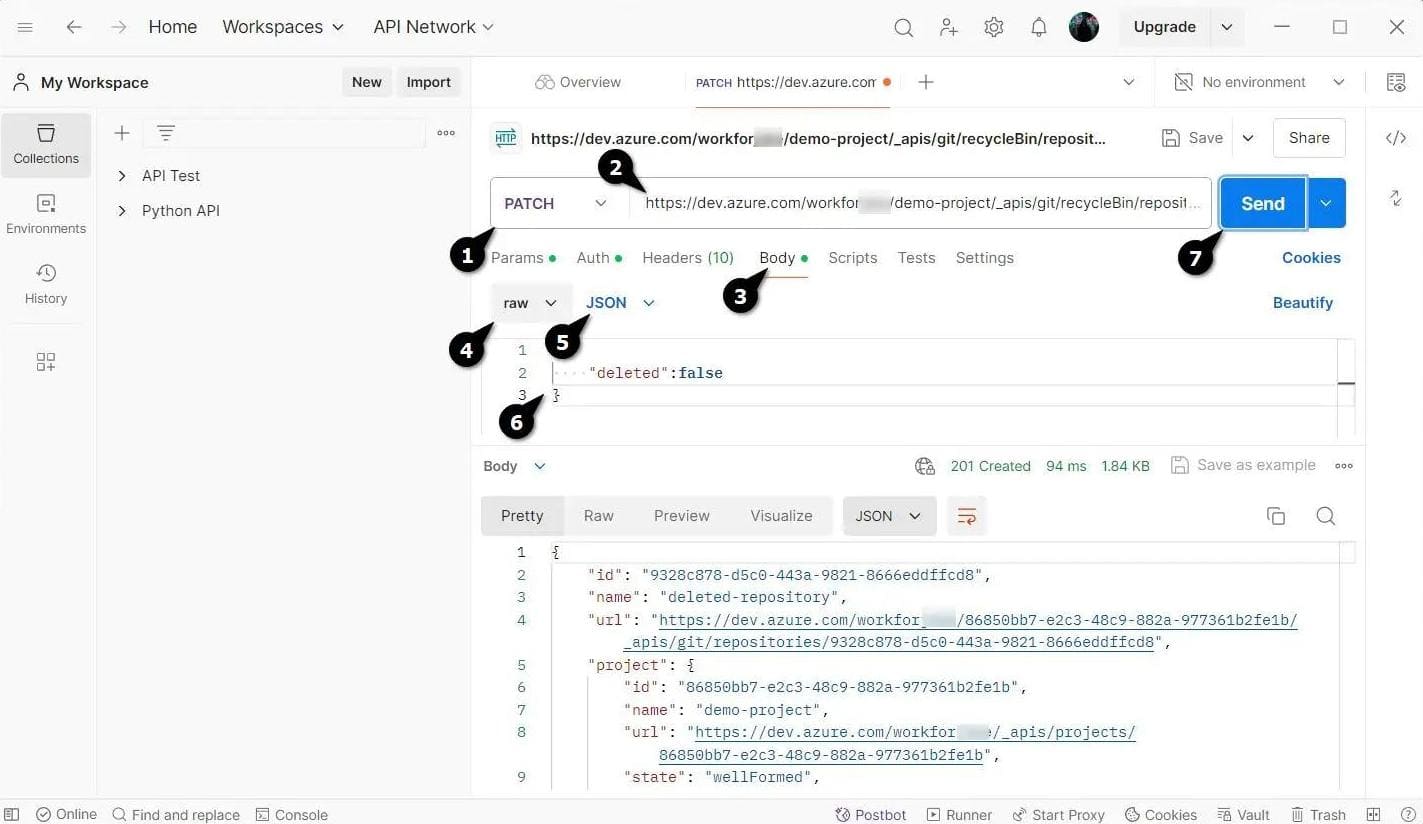
Task: Click the New button
Action: 367,82
